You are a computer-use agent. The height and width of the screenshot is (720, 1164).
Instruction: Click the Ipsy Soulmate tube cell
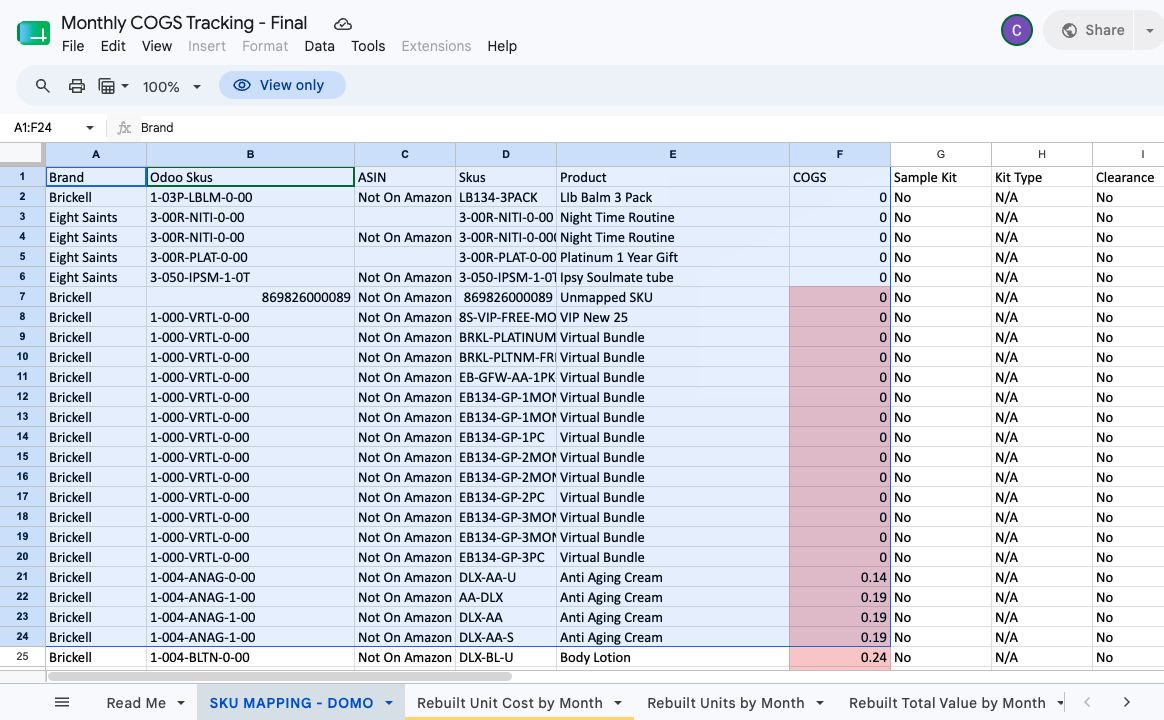click(673, 278)
